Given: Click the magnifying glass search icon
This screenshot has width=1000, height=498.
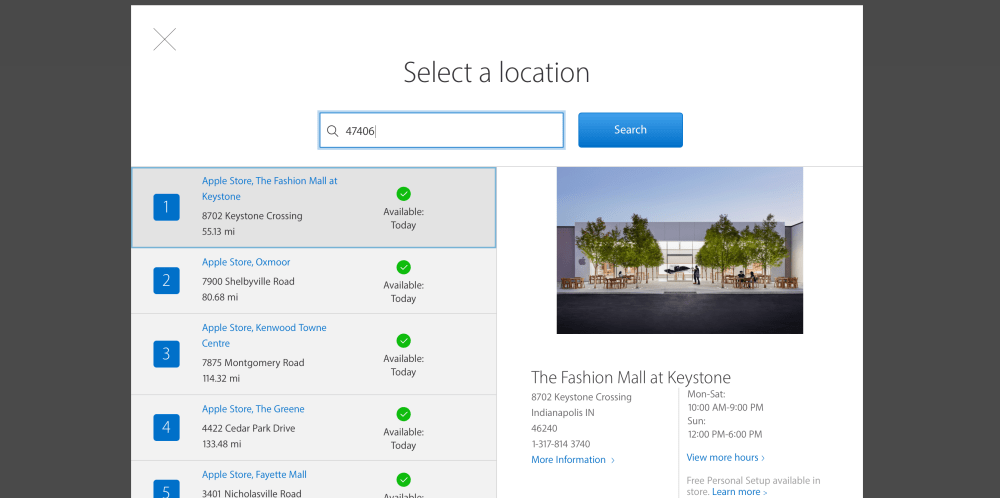Looking at the screenshot, I should [332, 130].
